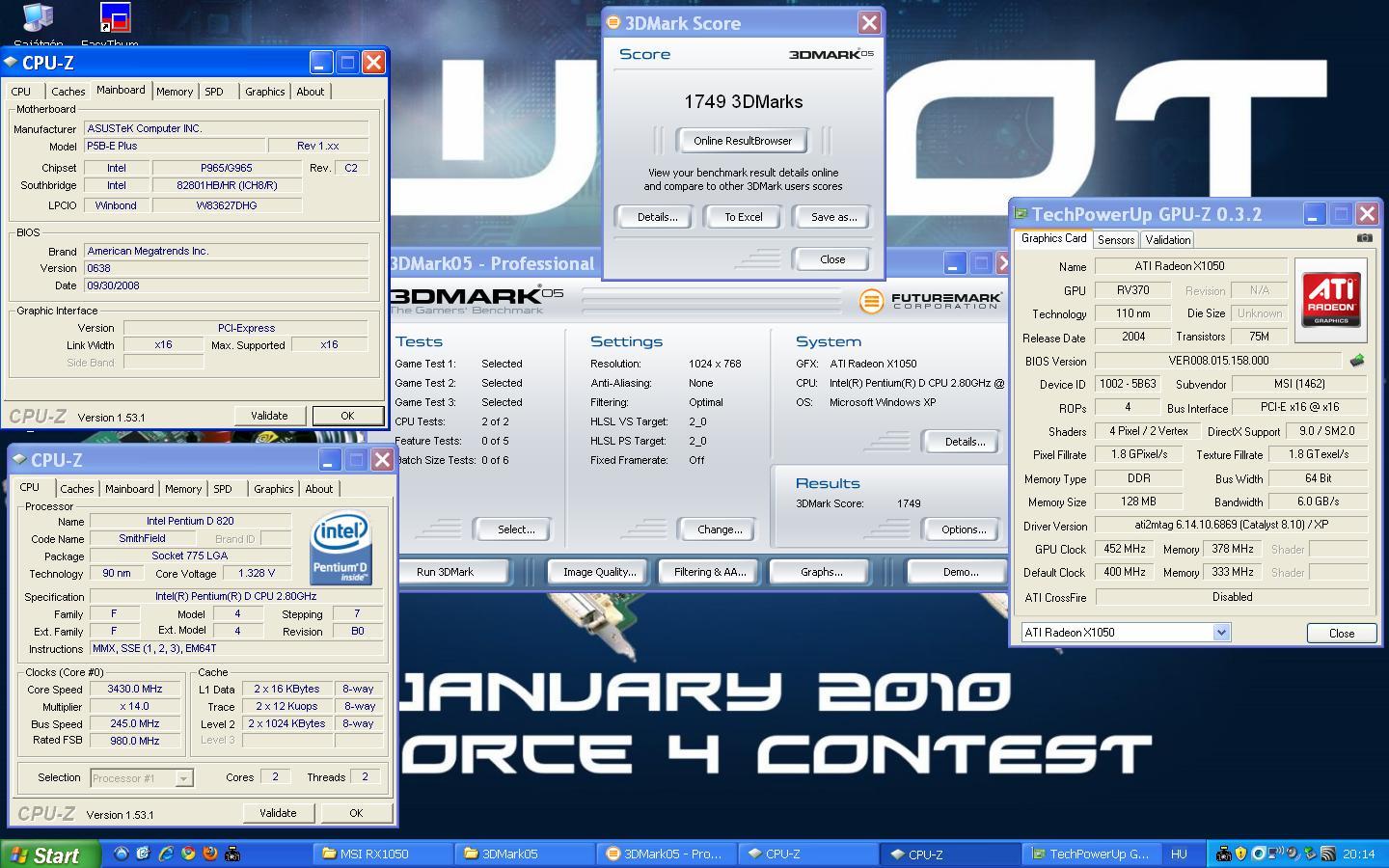Click the BIOS Version field in GPU-Z
The height and width of the screenshot is (868, 1389).
click(1218, 361)
